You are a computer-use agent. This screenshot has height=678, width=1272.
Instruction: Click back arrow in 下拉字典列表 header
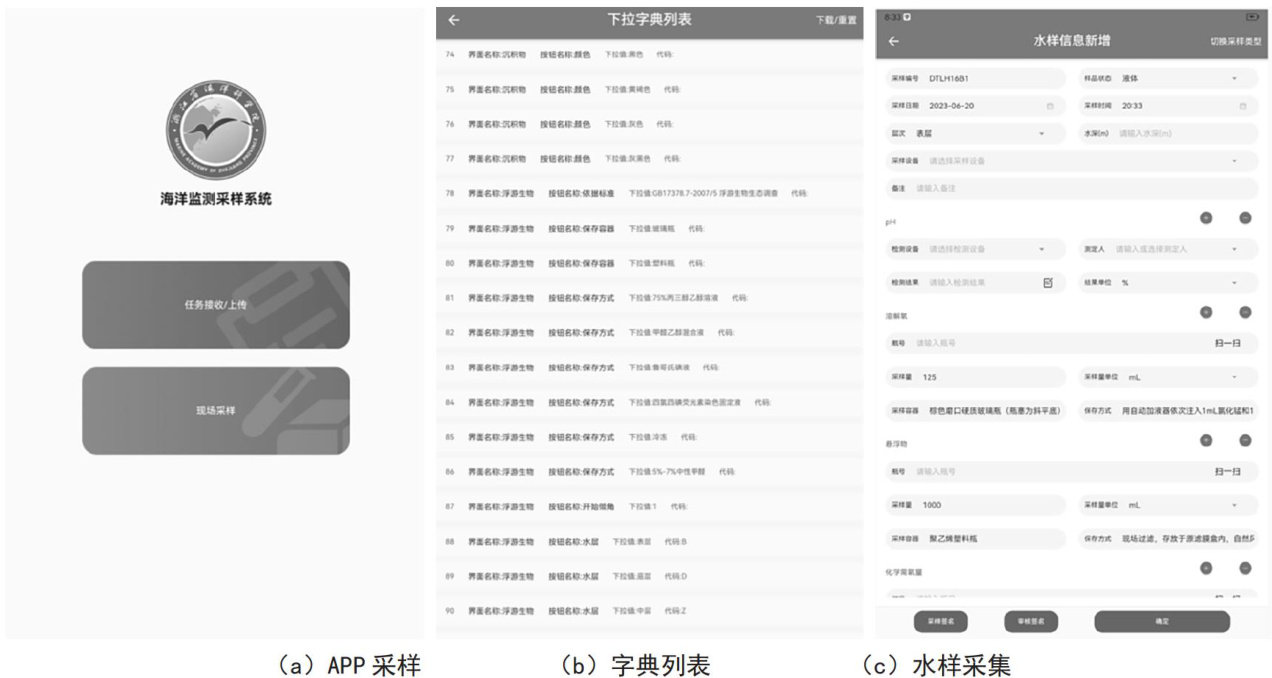tap(454, 20)
